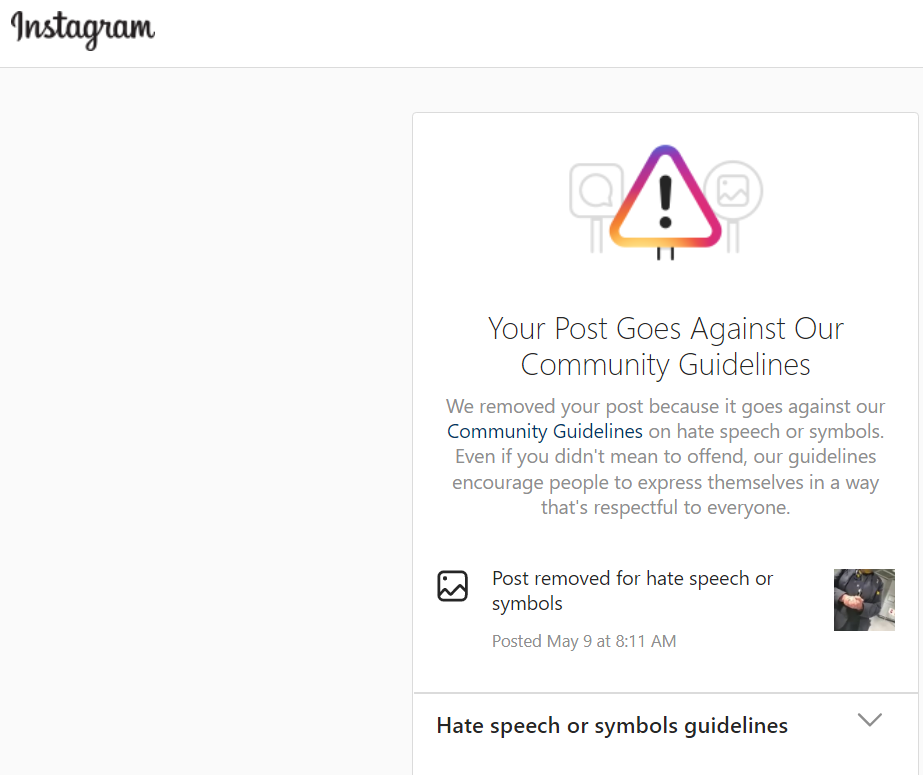
Task: Select 'Post removed for hate speech or symbols' text
Action: 632,591
